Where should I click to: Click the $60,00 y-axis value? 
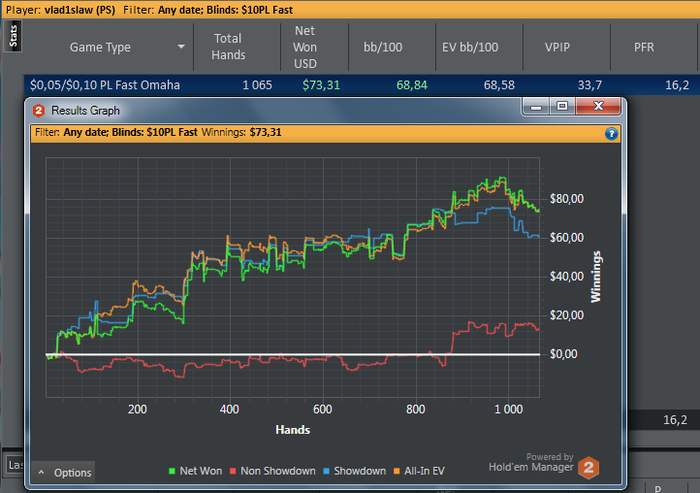[x=567, y=237]
